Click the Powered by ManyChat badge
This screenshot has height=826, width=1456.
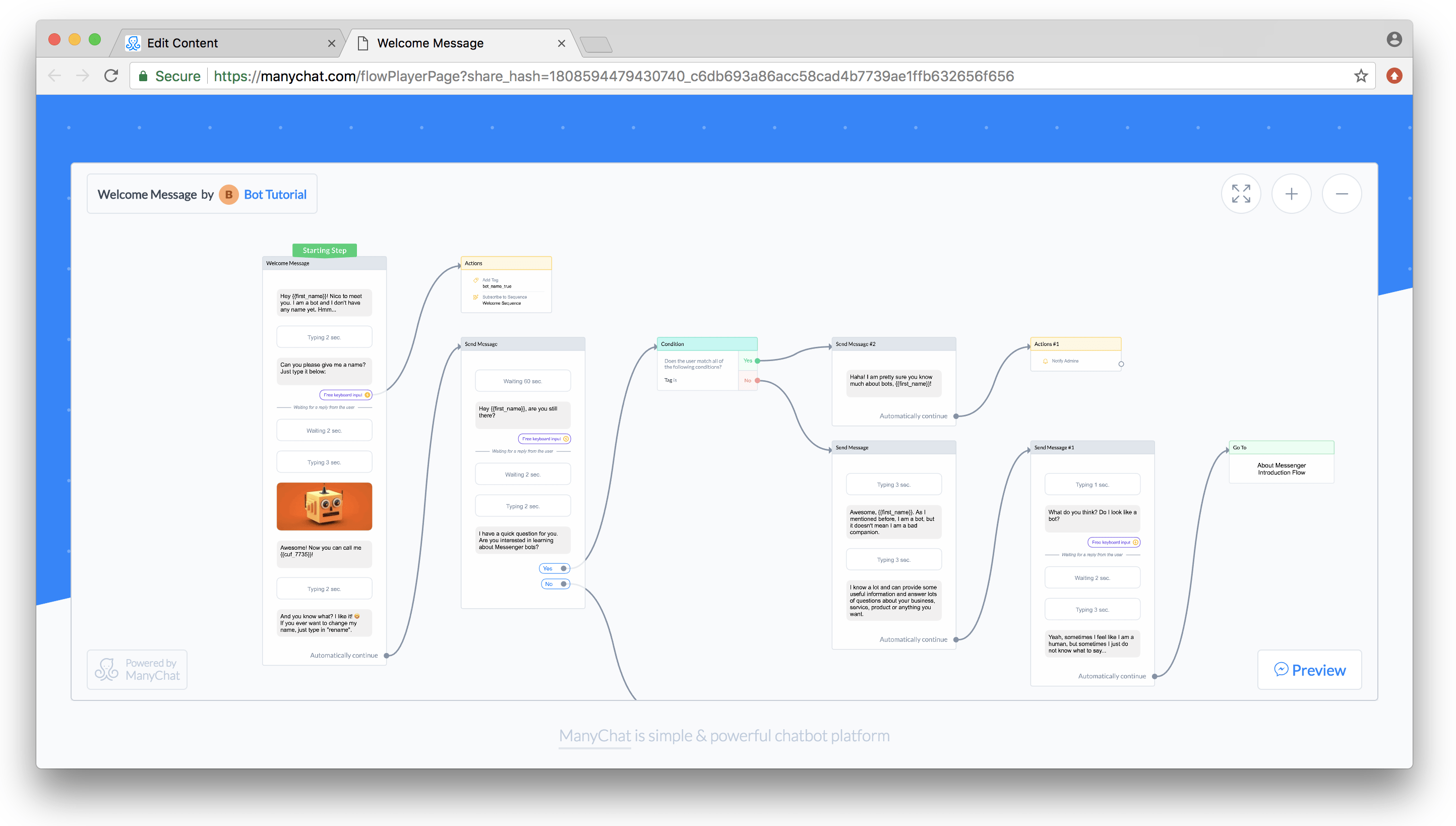(137, 670)
